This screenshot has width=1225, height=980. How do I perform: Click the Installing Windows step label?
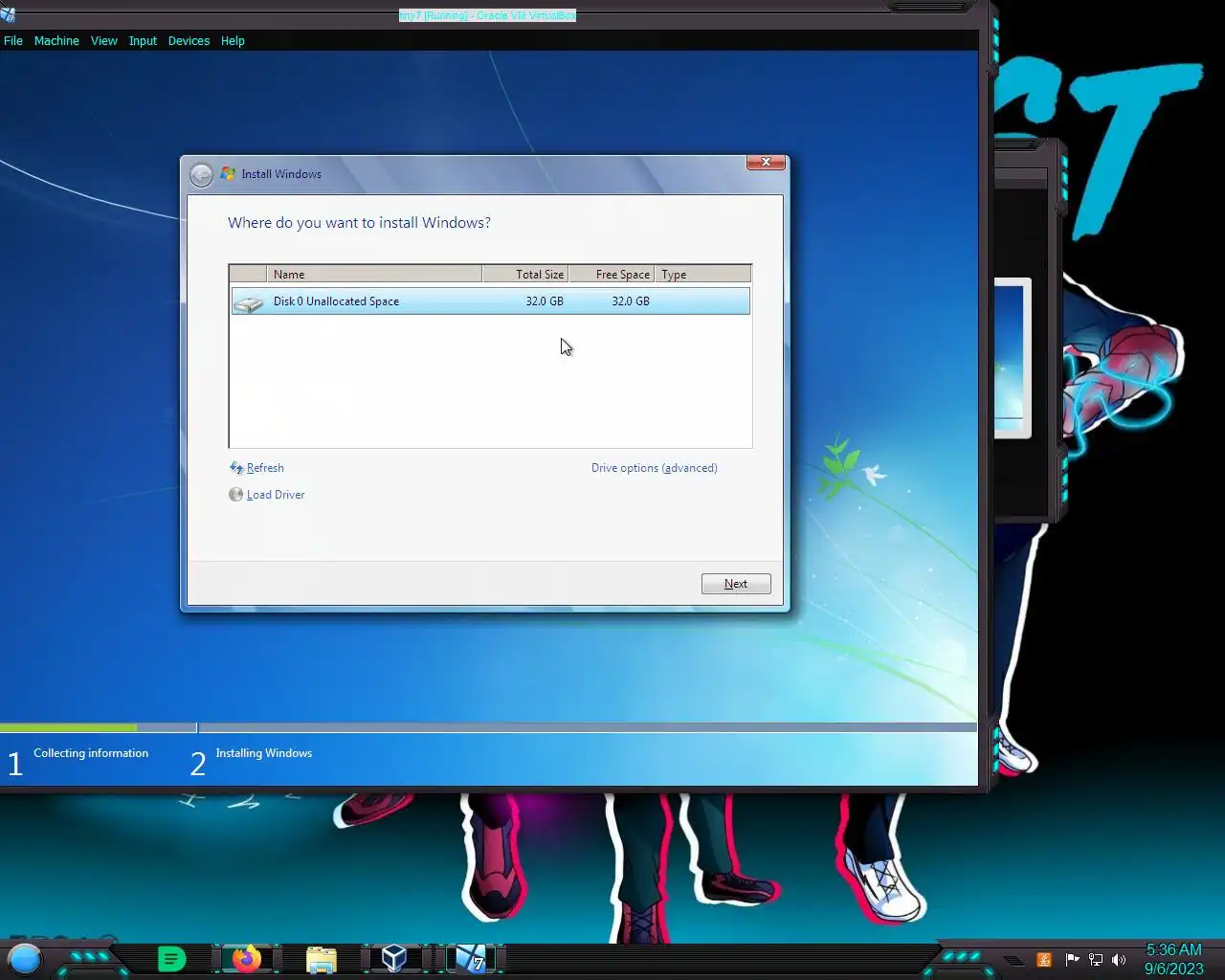tap(264, 753)
